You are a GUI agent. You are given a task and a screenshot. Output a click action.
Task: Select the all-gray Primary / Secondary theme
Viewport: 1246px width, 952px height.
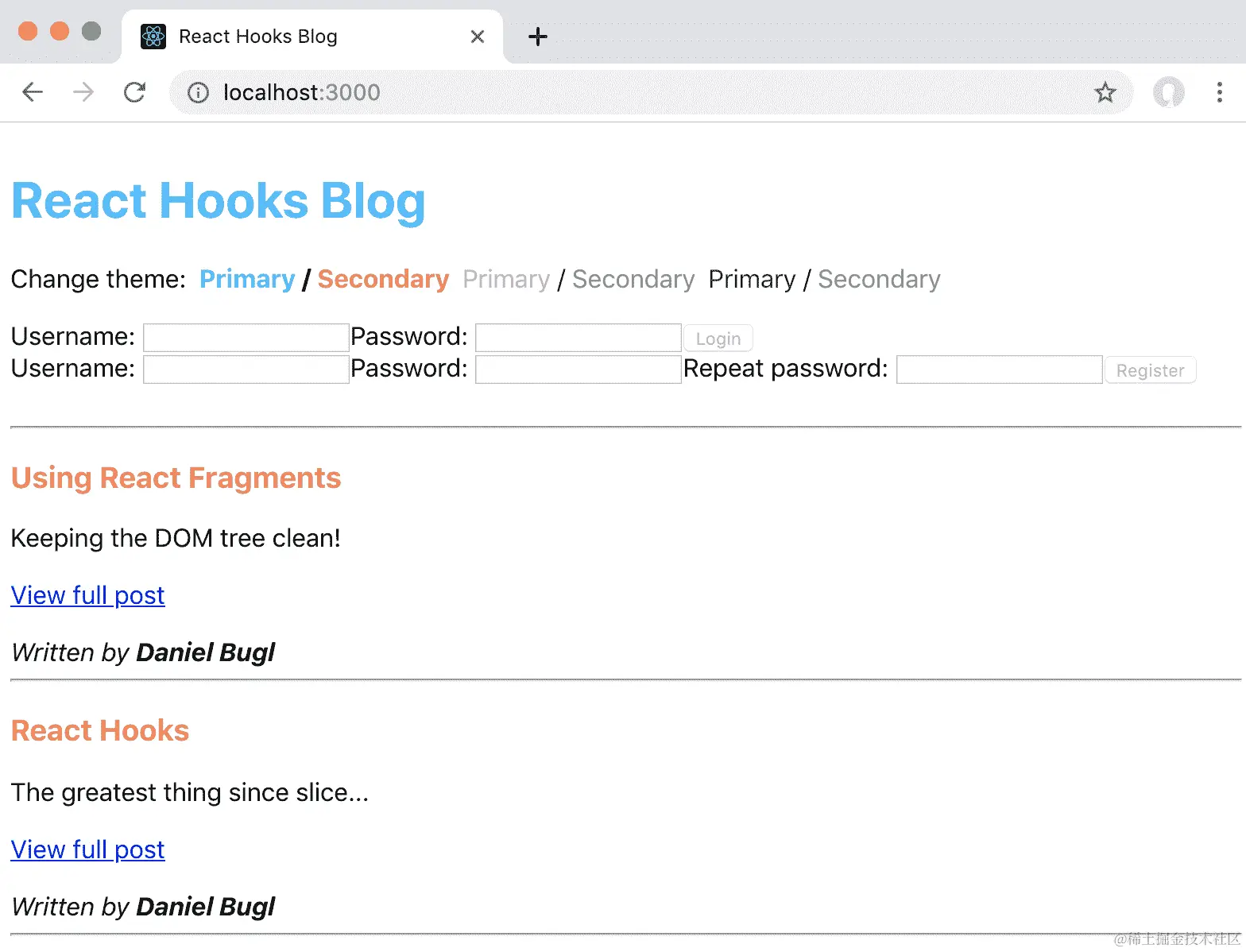click(578, 280)
